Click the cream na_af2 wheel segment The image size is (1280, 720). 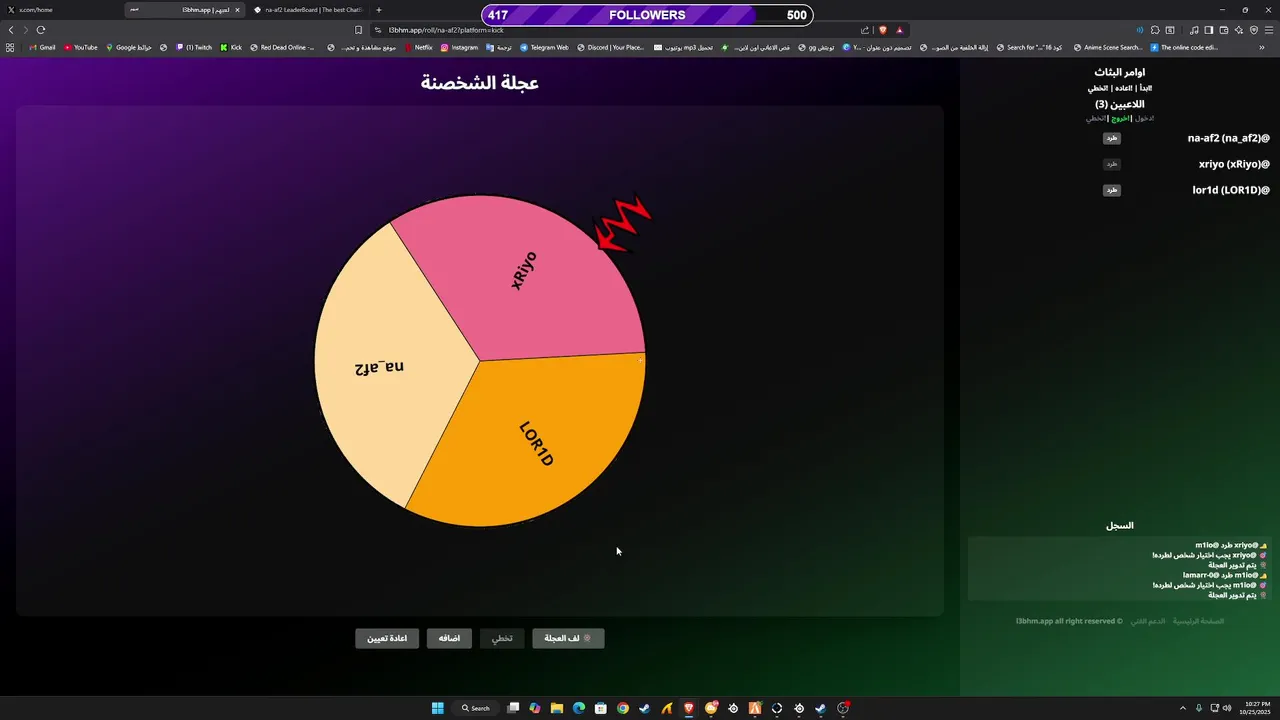(x=385, y=365)
